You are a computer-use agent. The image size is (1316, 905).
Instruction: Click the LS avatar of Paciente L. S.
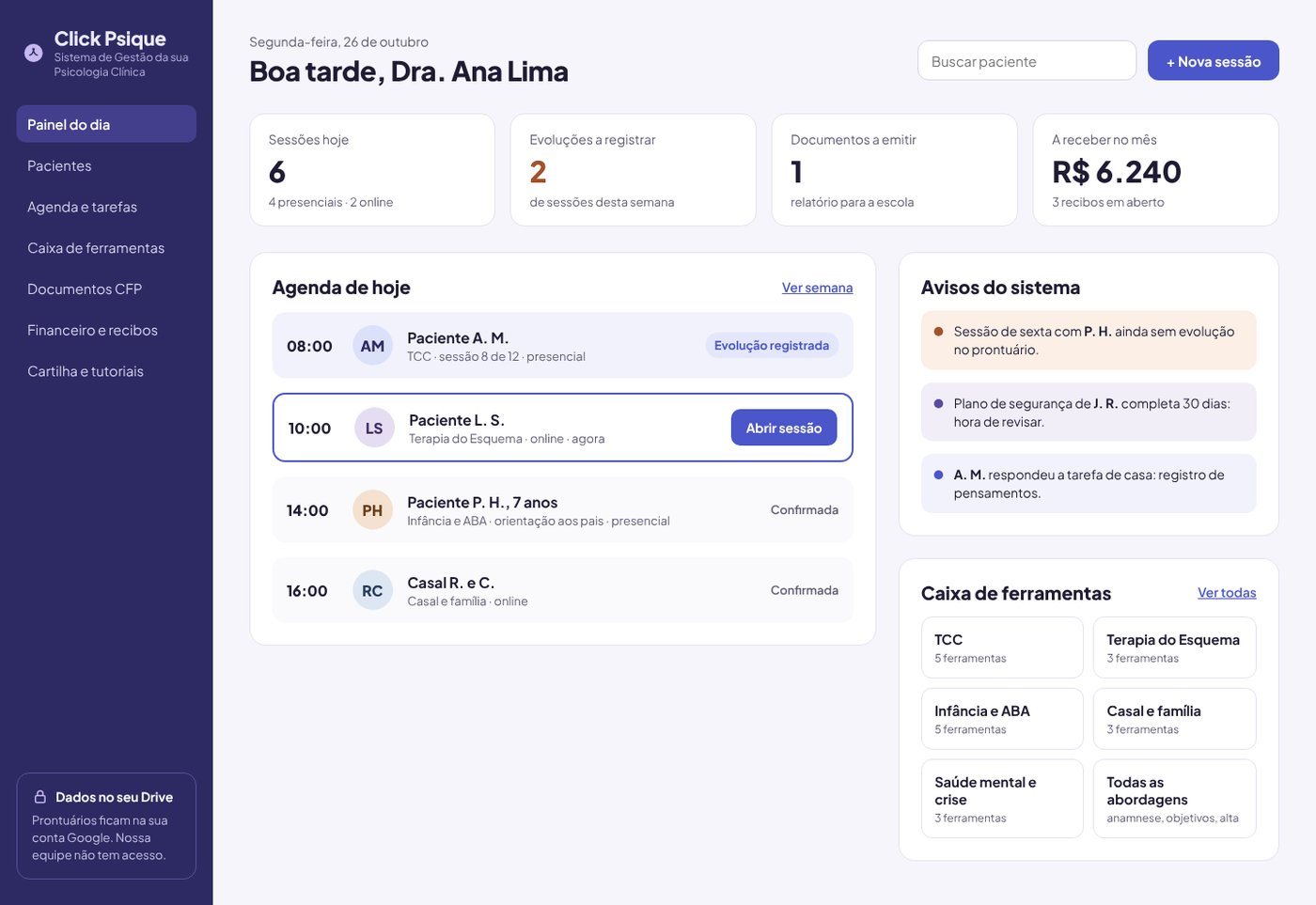click(374, 429)
